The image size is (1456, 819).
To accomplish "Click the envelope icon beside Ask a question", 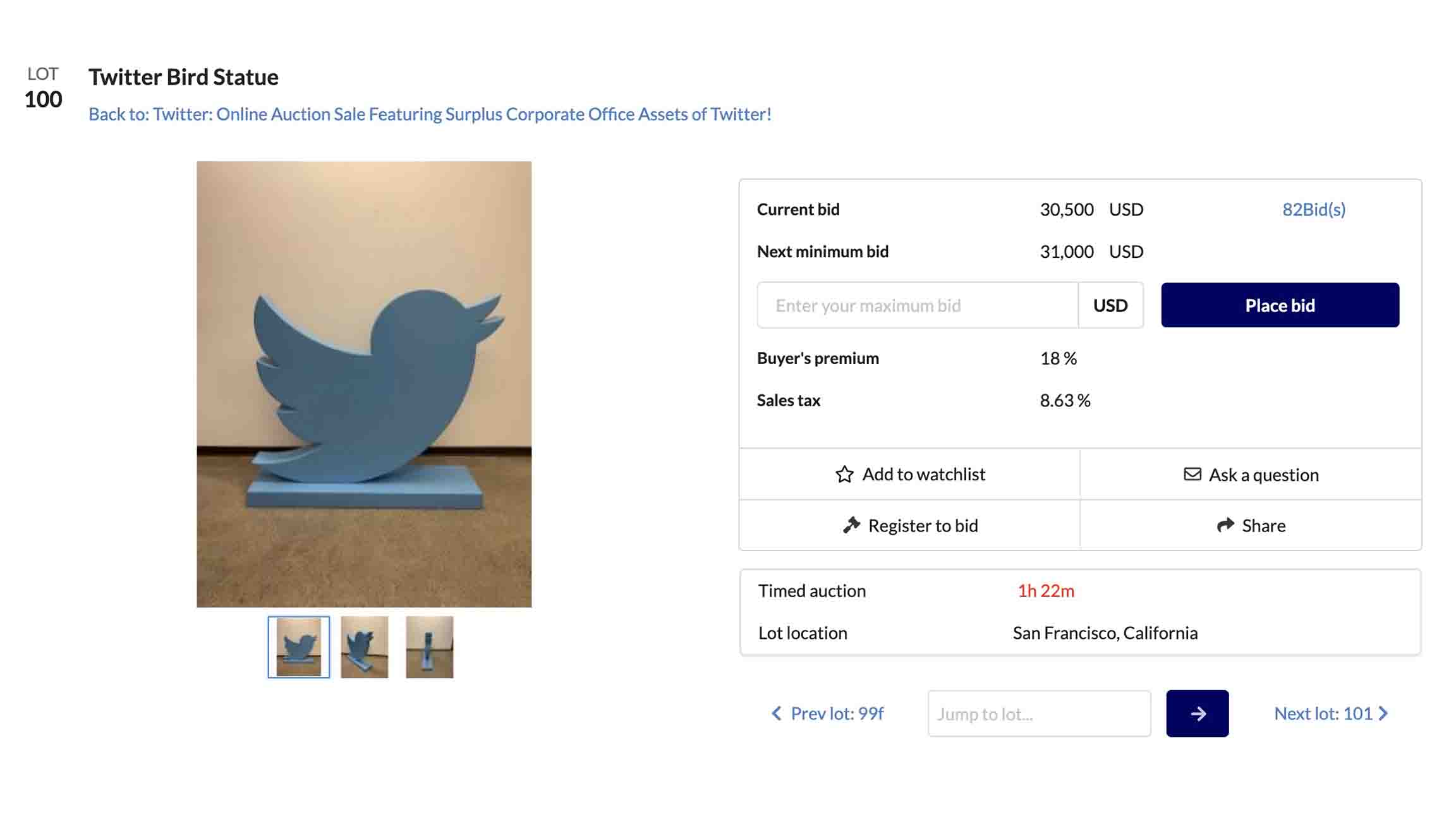I will (1192, 474).
